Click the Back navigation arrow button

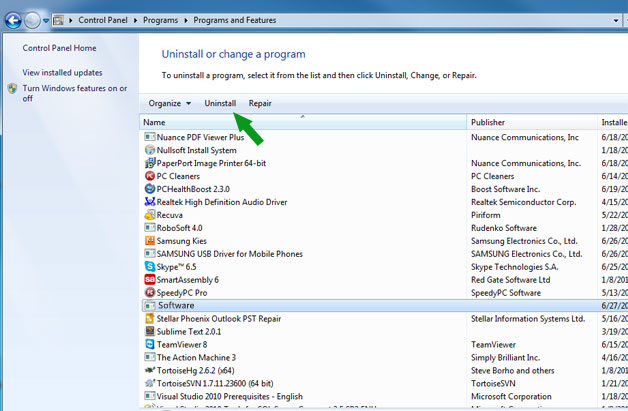pyautogui.click(x=13, y=20)
